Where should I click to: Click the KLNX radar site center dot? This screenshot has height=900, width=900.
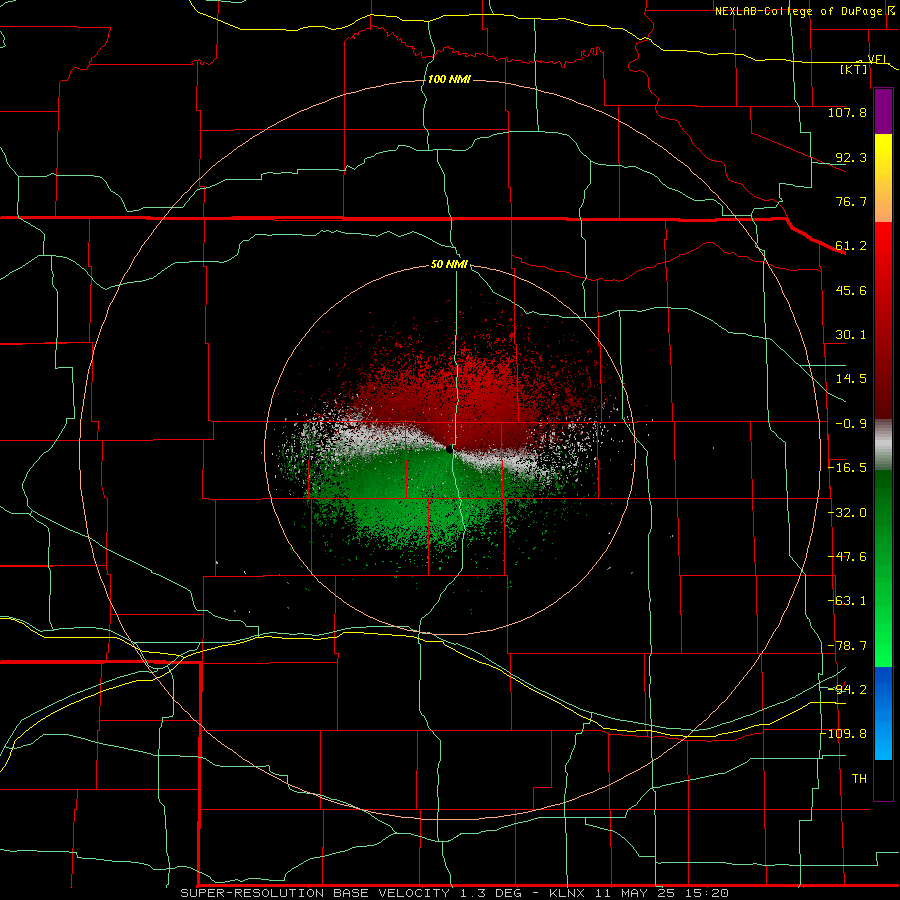pos(449,450)
